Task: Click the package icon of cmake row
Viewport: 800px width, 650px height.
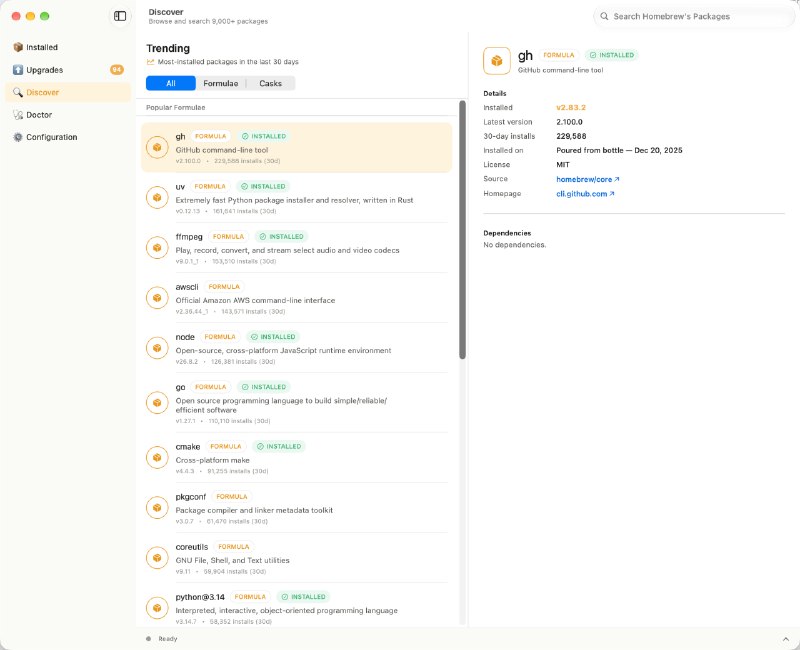Action: pyautogui.click(x=157, y=458)
